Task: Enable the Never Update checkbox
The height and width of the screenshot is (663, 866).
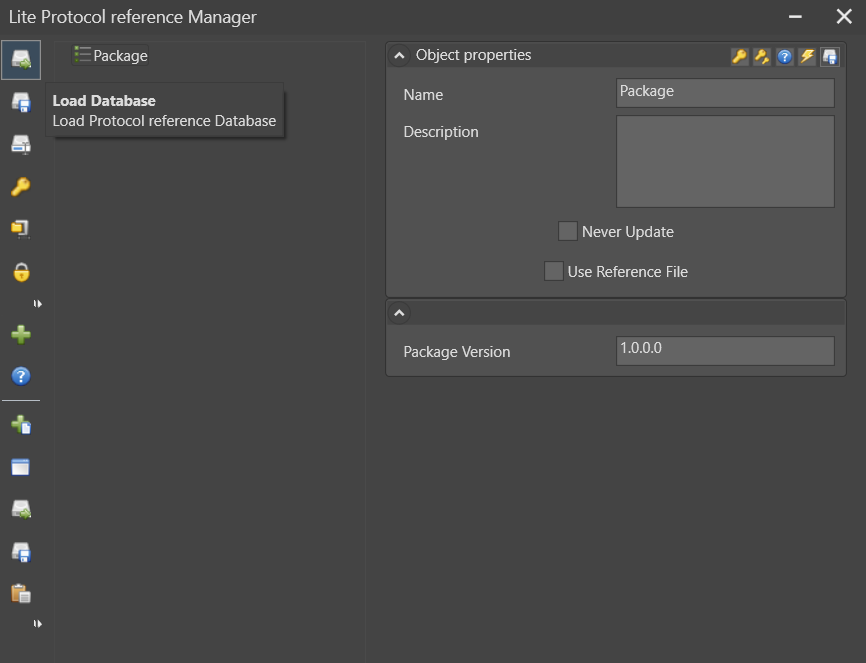Action: 568,232
